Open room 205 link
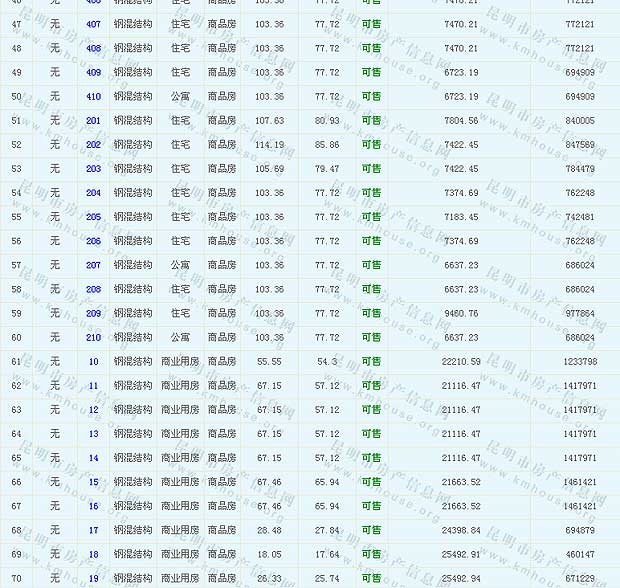The image size is (620, 588). [x=93, y=217]
